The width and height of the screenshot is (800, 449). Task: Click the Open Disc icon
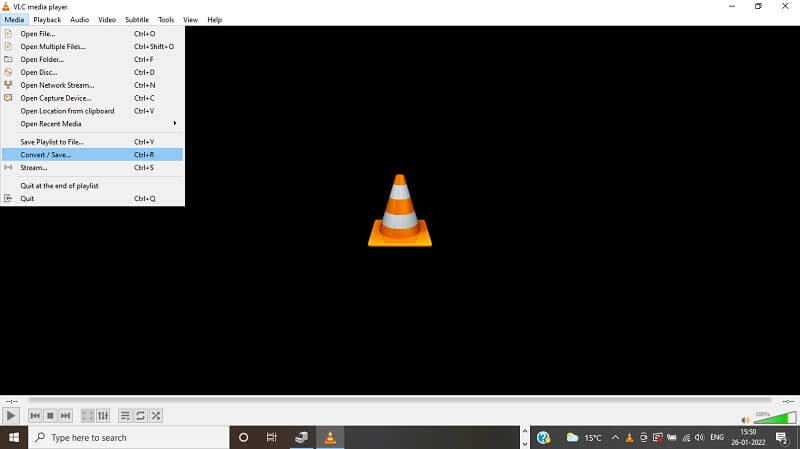point(8,72)
